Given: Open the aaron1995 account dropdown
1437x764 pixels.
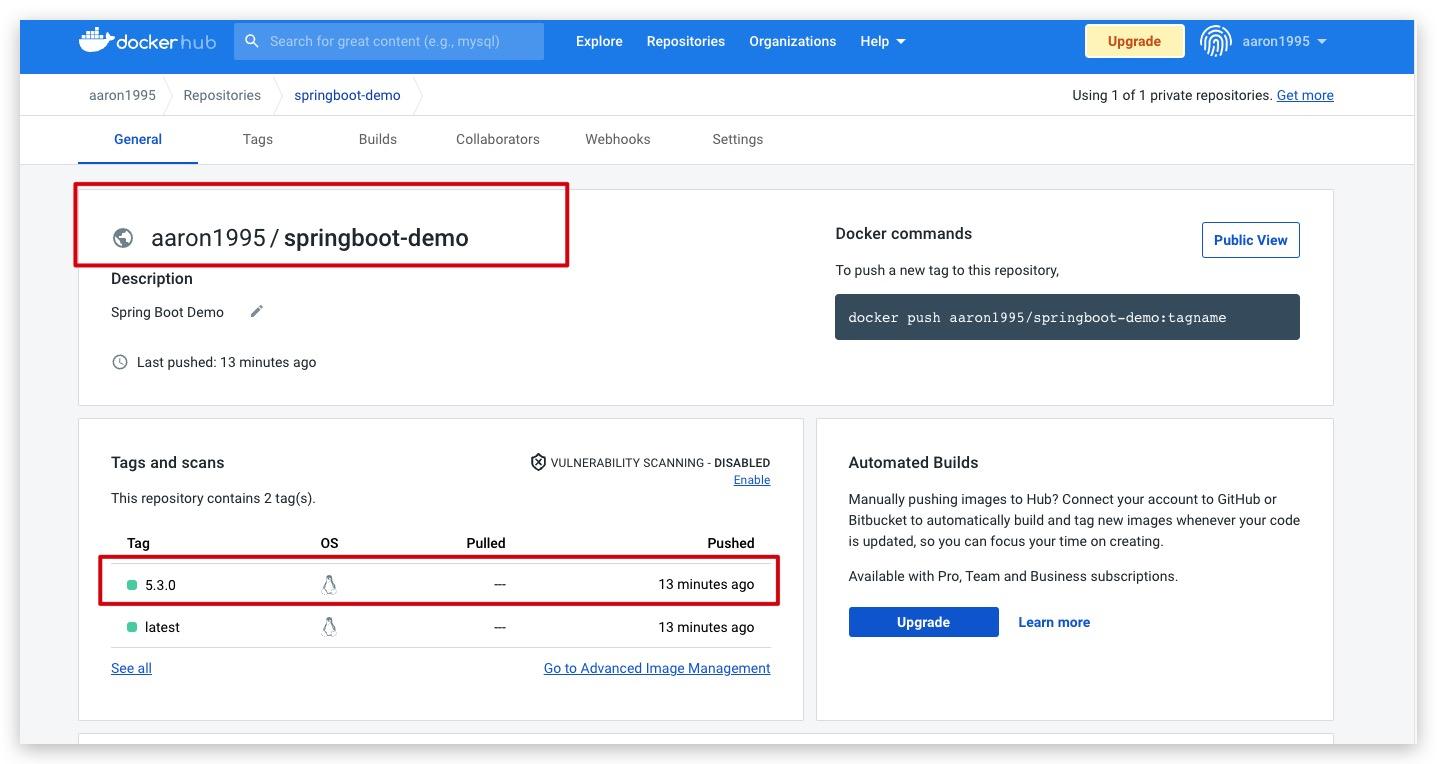Looking at the screenshot, I should point(1284,41).
